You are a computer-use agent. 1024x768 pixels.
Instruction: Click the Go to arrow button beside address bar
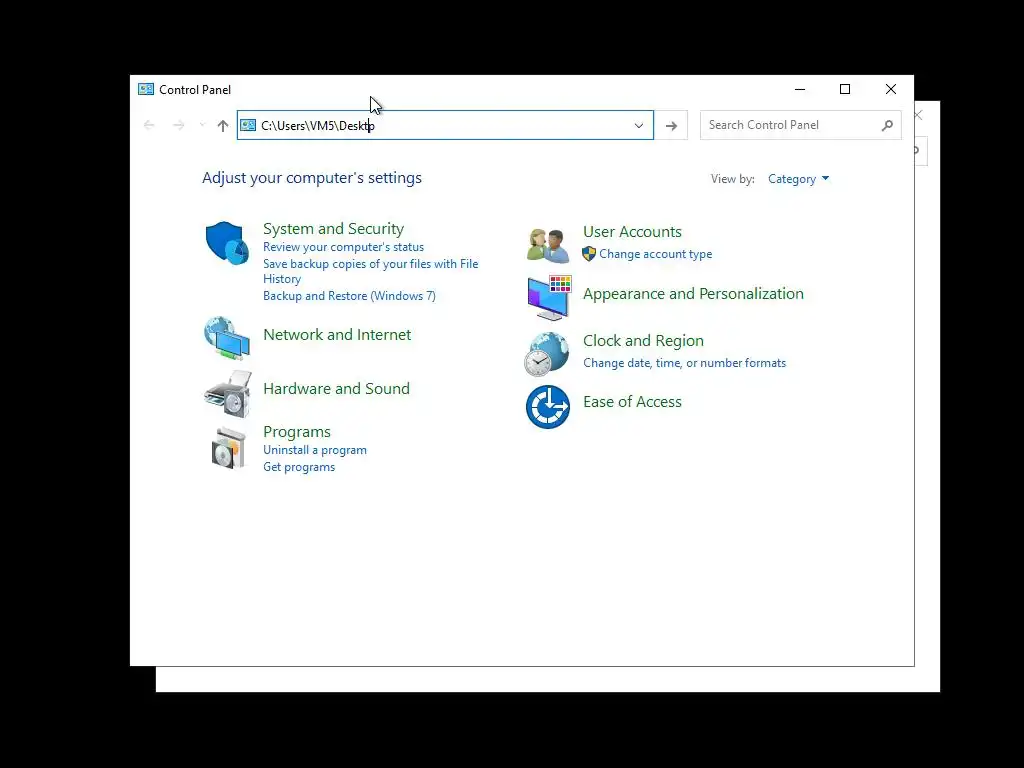[671, 125]
